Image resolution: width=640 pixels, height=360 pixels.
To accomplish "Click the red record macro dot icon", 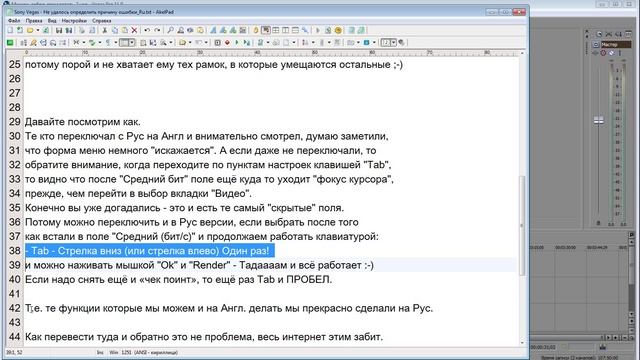I will pyautogui.click(x=227, y=42).
